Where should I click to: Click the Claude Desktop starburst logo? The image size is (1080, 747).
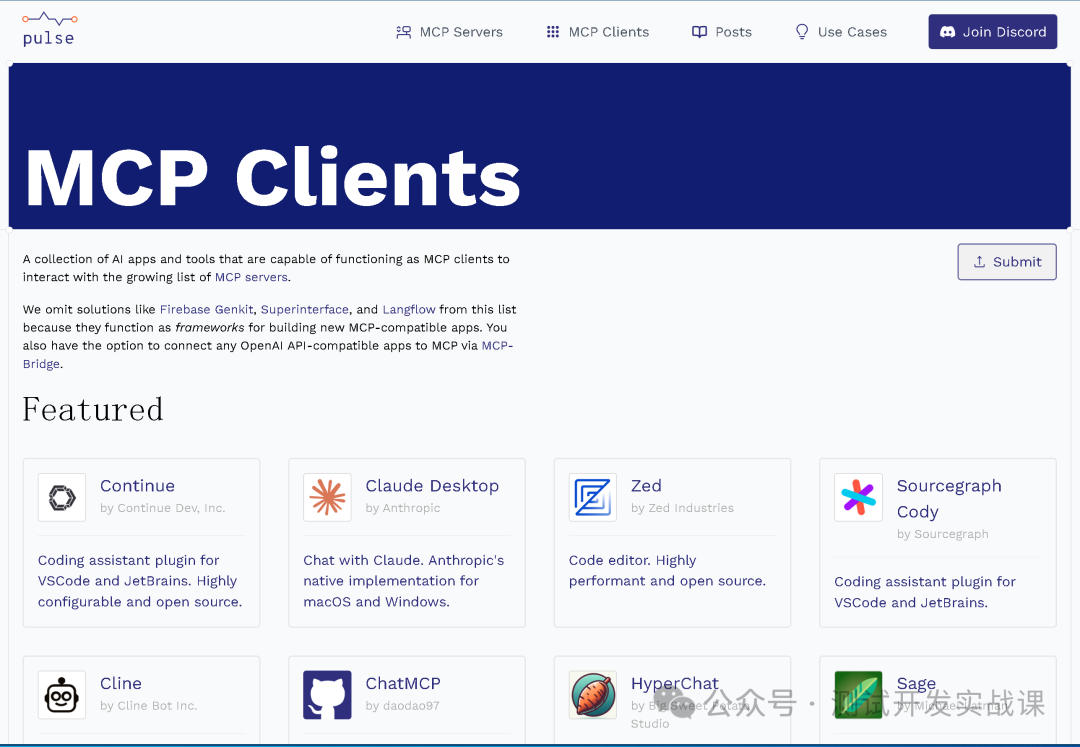click(x=327, y=497)
